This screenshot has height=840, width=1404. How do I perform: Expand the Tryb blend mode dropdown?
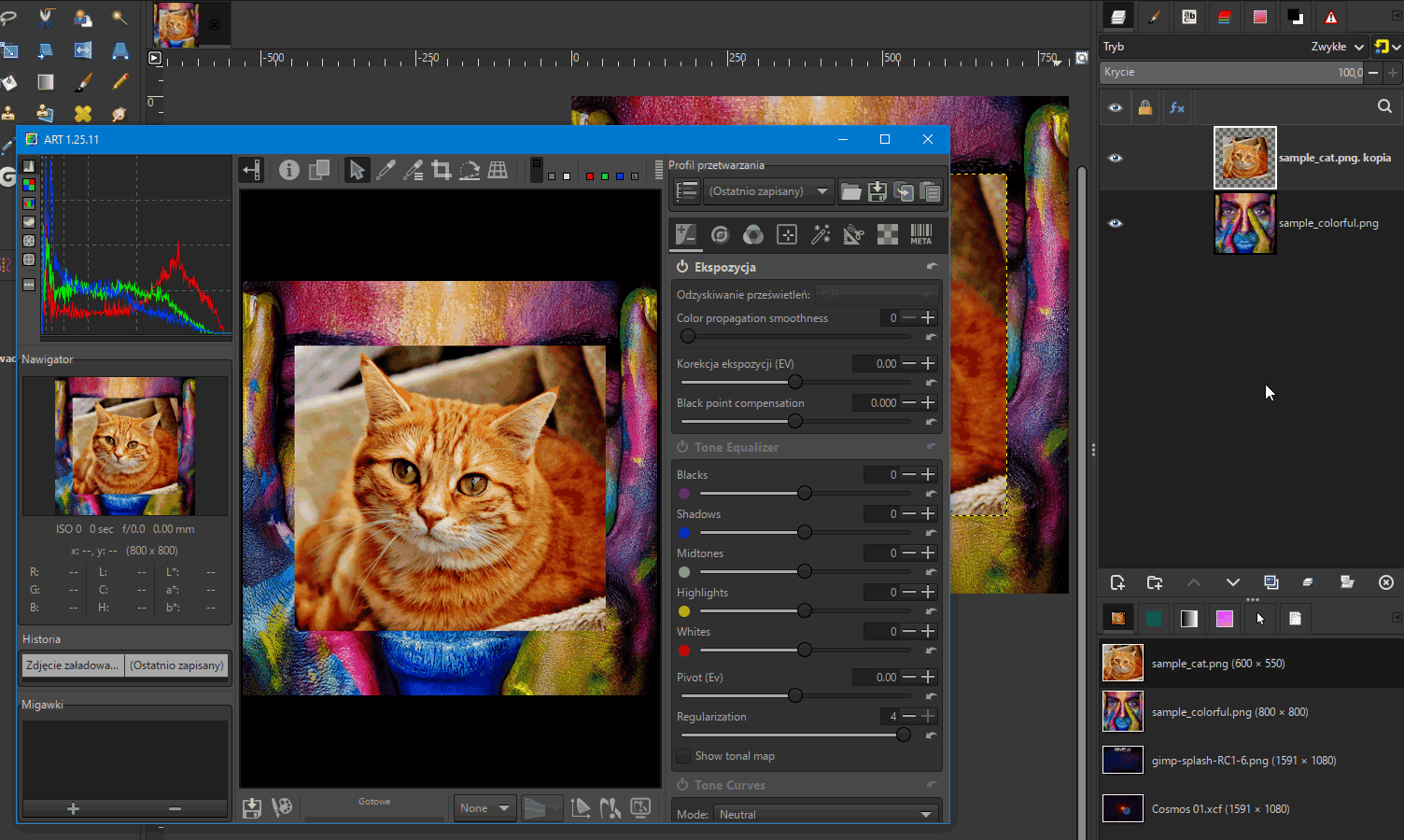click(1335, 47)
